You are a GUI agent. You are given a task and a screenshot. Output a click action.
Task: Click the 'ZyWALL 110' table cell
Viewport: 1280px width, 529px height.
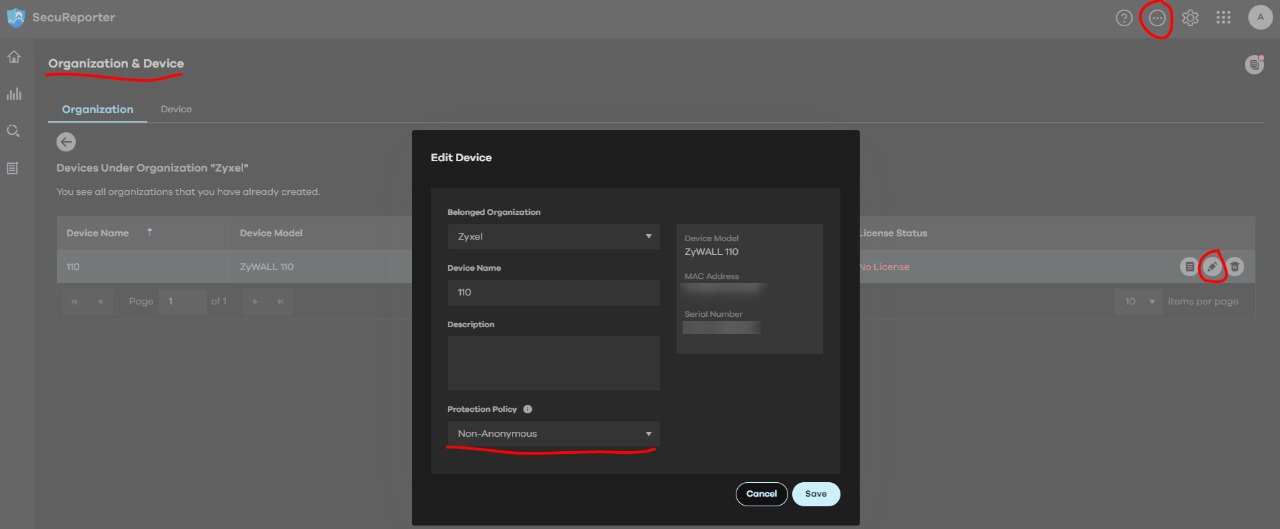coord(267,267)
